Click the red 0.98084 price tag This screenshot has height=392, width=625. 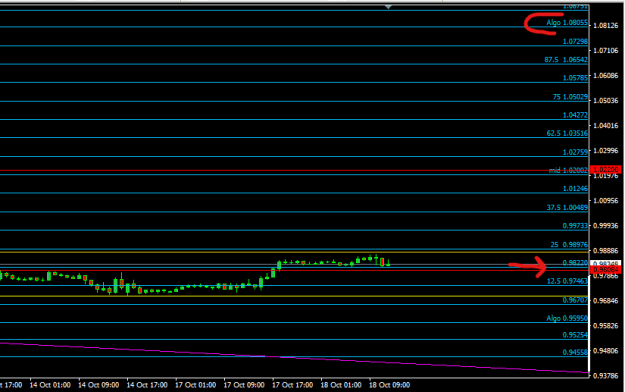click(x=605, y=270)
